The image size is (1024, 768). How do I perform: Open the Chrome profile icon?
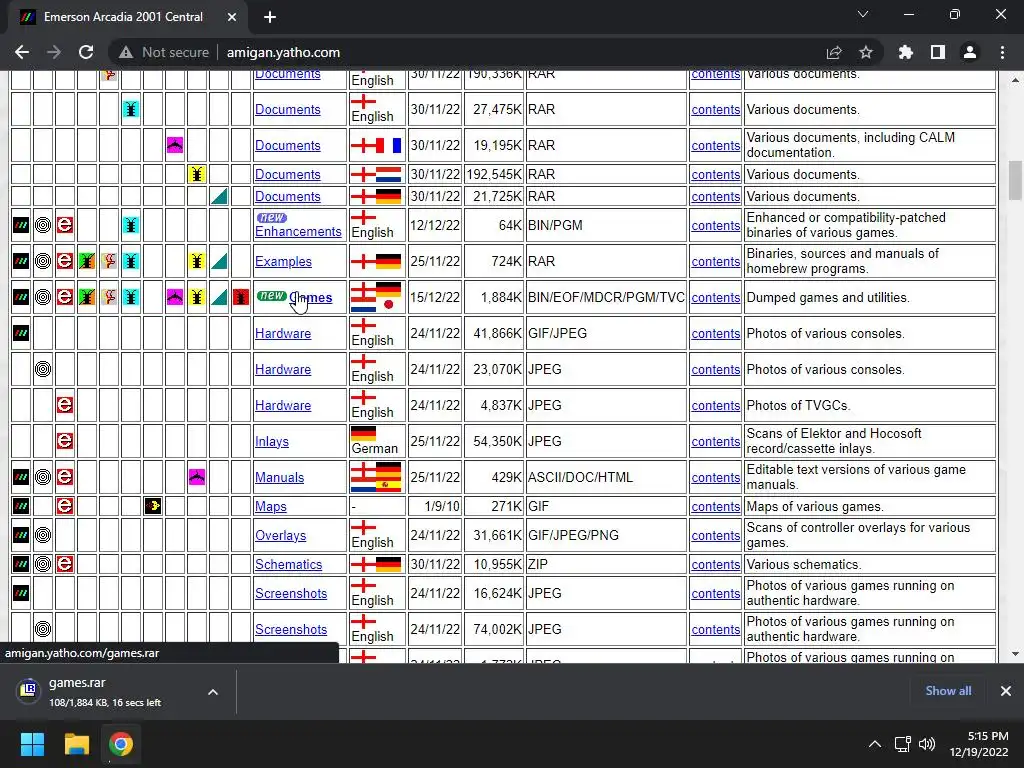970,52
